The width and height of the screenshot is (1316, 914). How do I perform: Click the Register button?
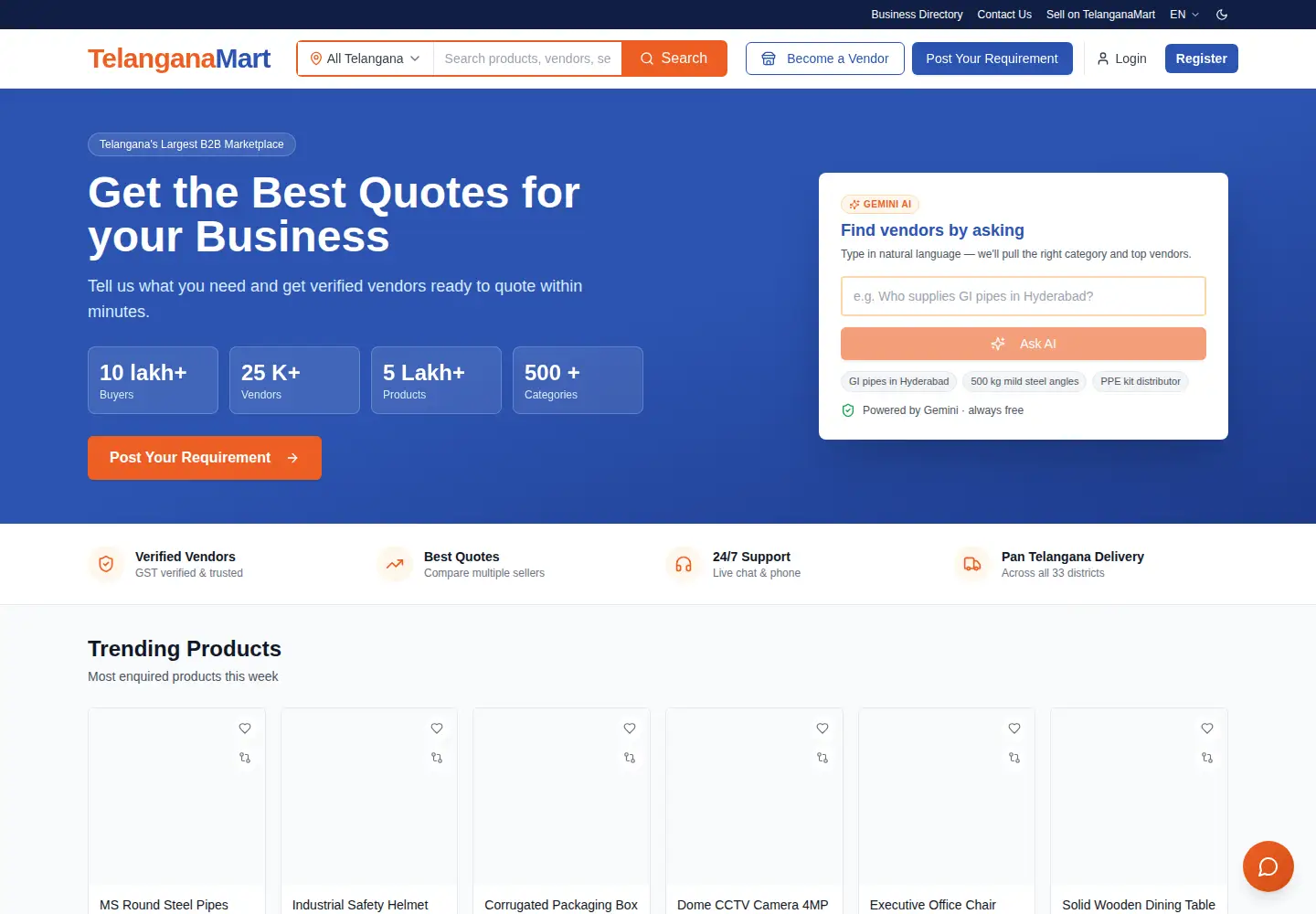coord(1202,58)
